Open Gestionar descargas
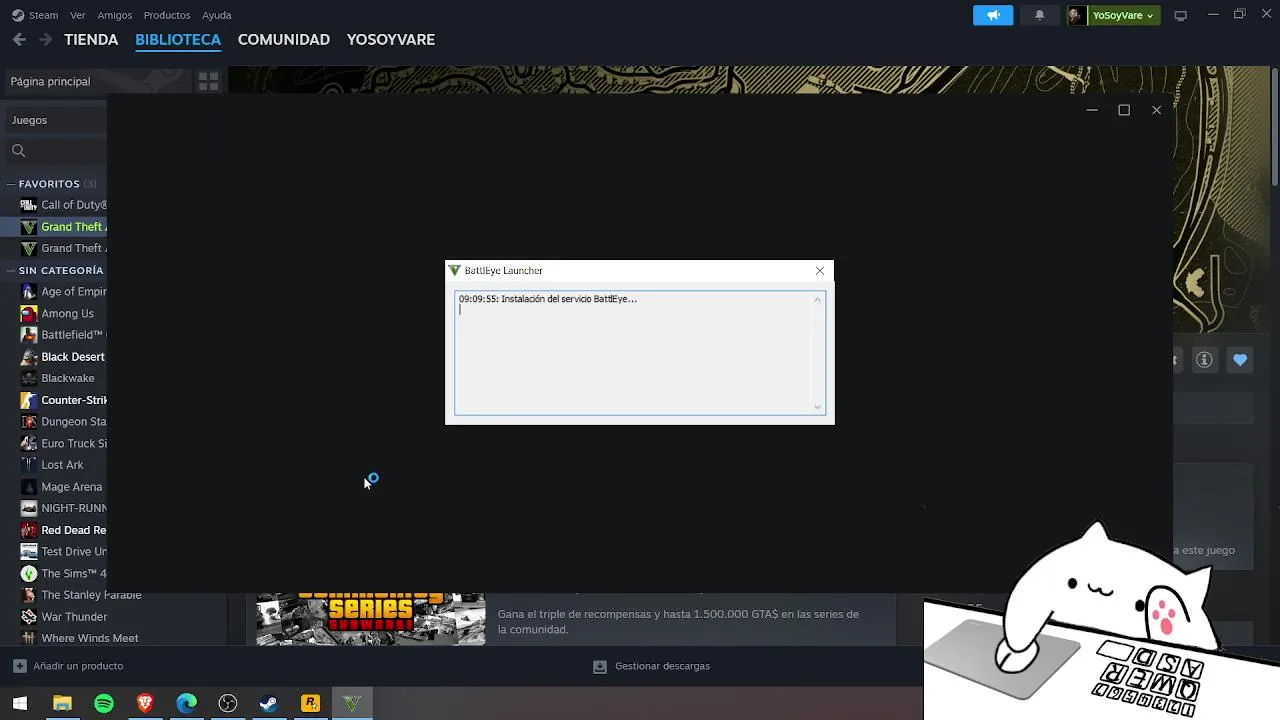 [x=651, y=666]
